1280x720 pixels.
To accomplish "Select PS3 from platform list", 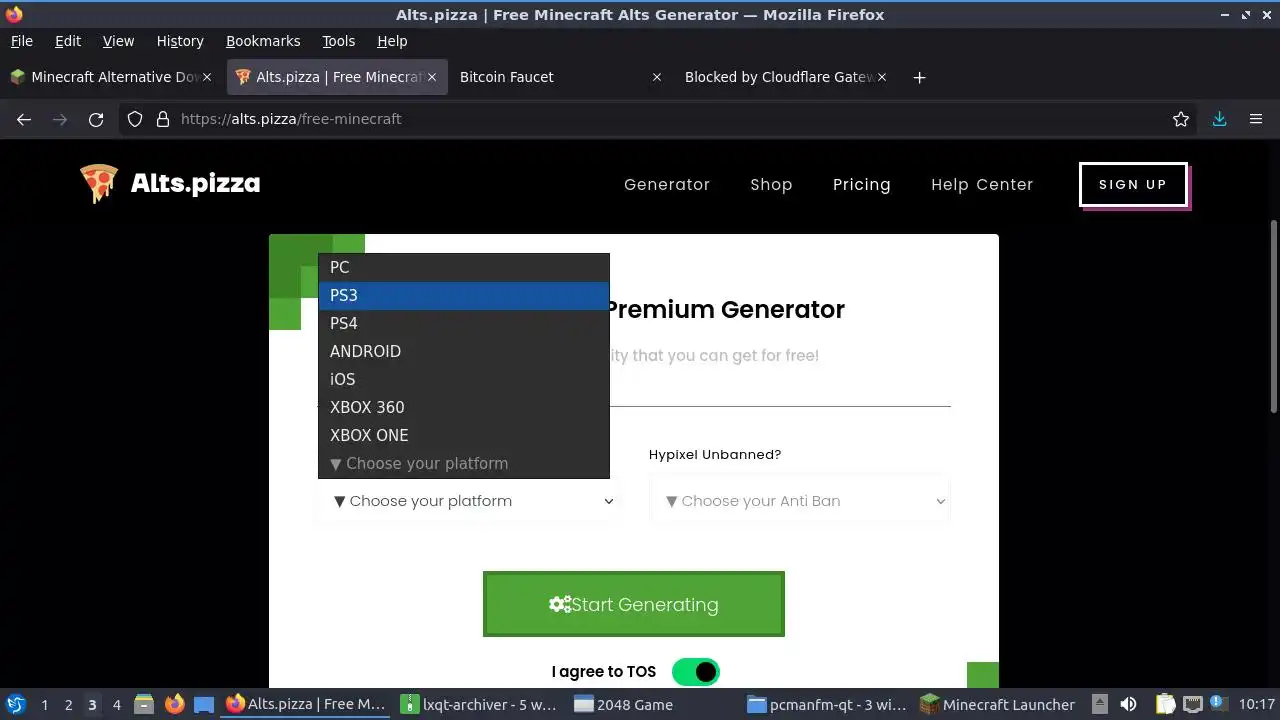I will 464,295.
